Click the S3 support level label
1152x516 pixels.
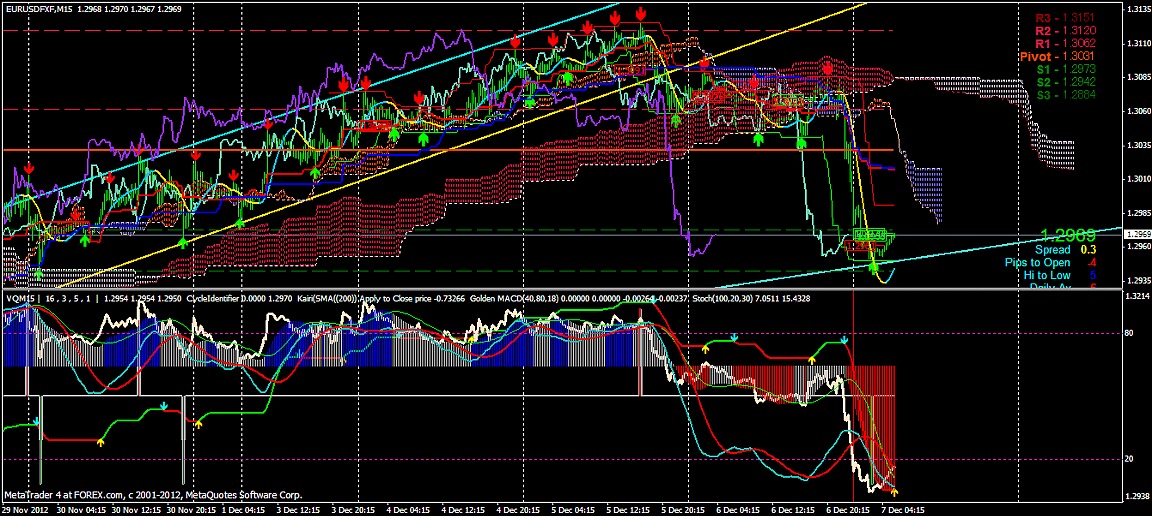(x=1061, y=95)
